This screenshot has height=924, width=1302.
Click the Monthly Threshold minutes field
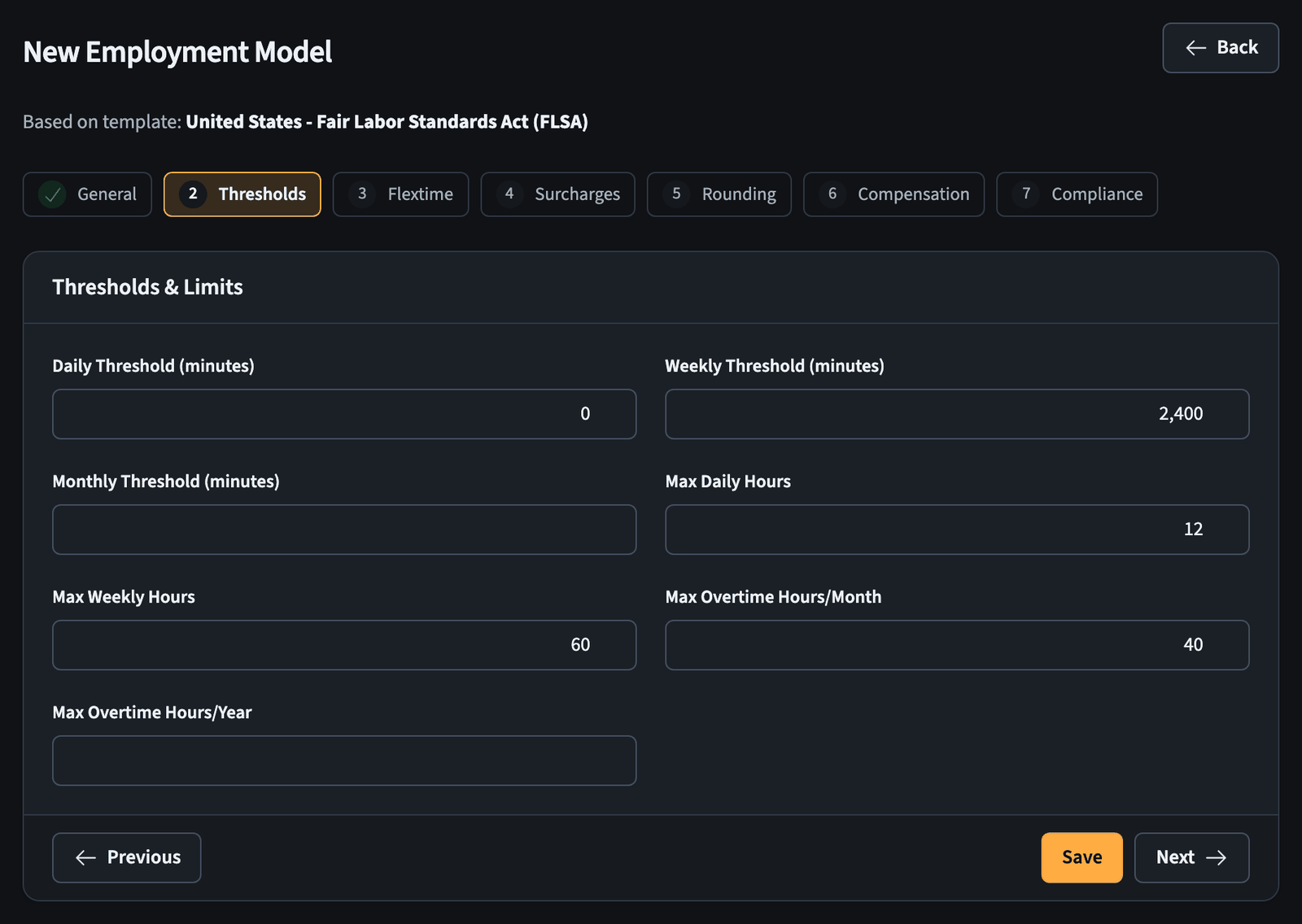[344, 530]
